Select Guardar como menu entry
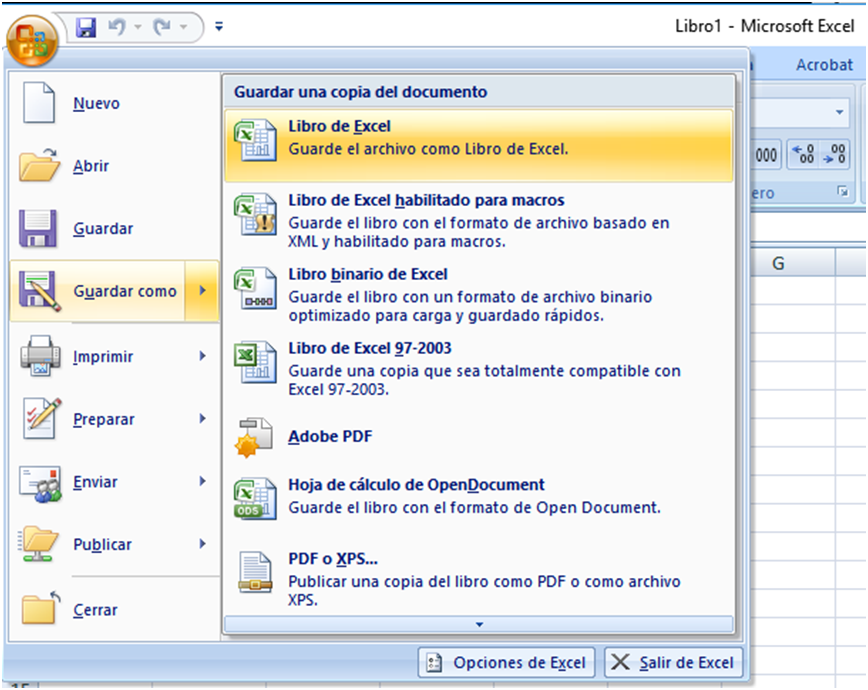 (x=97, y=291)
